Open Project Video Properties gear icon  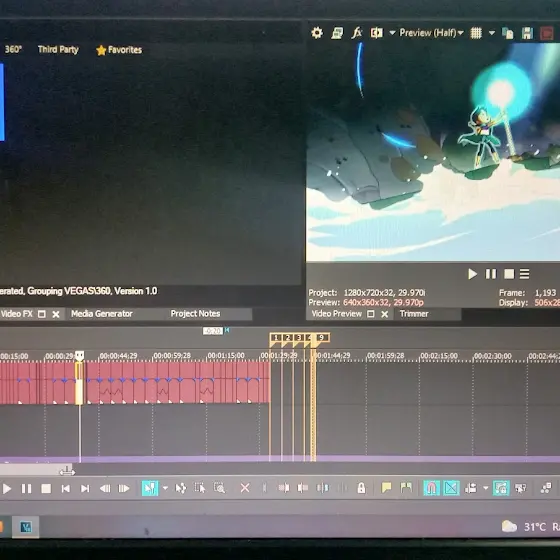[317, 33]
